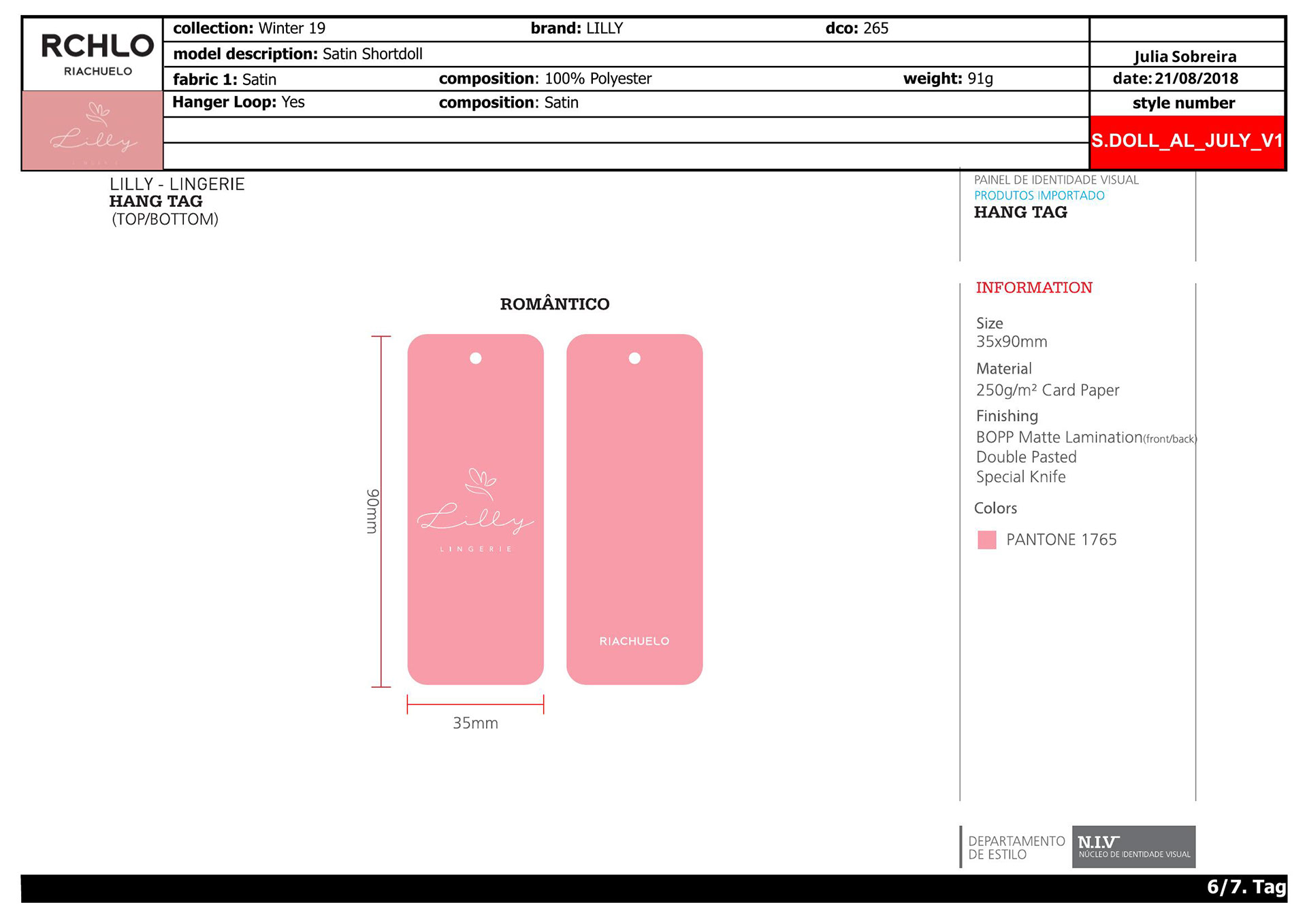Image resolution: width=1307 pixels, height=924 pixels.
Task: Click the date 21/08/2018 cell
Action: point(1175,78)
